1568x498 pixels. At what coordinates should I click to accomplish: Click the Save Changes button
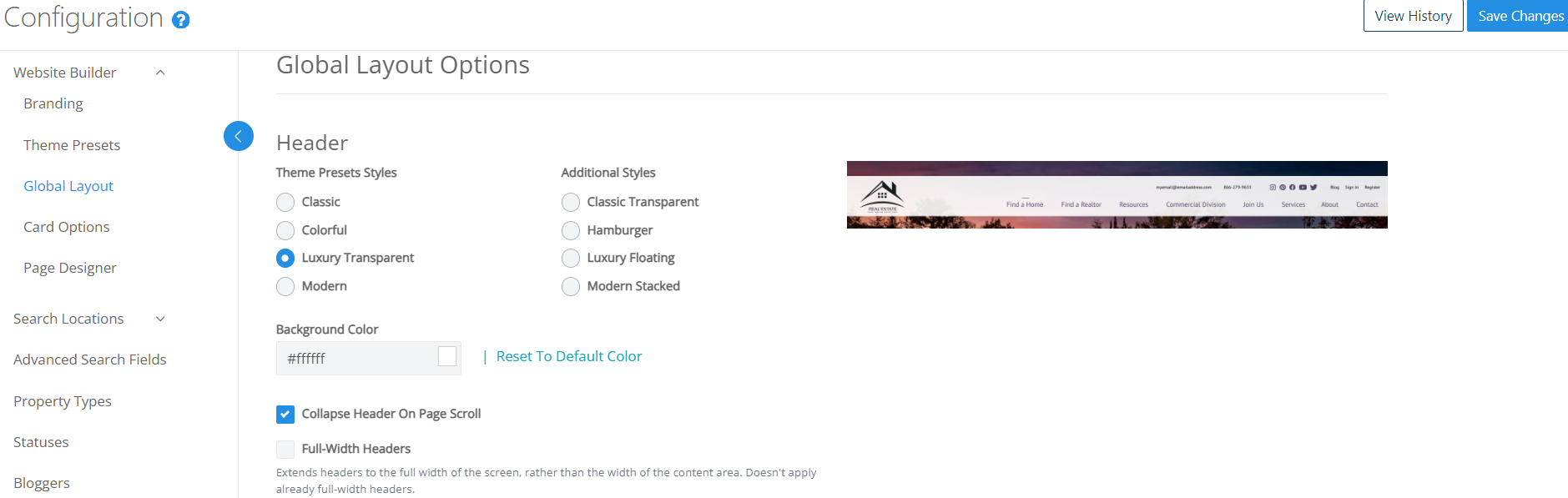1520,15
